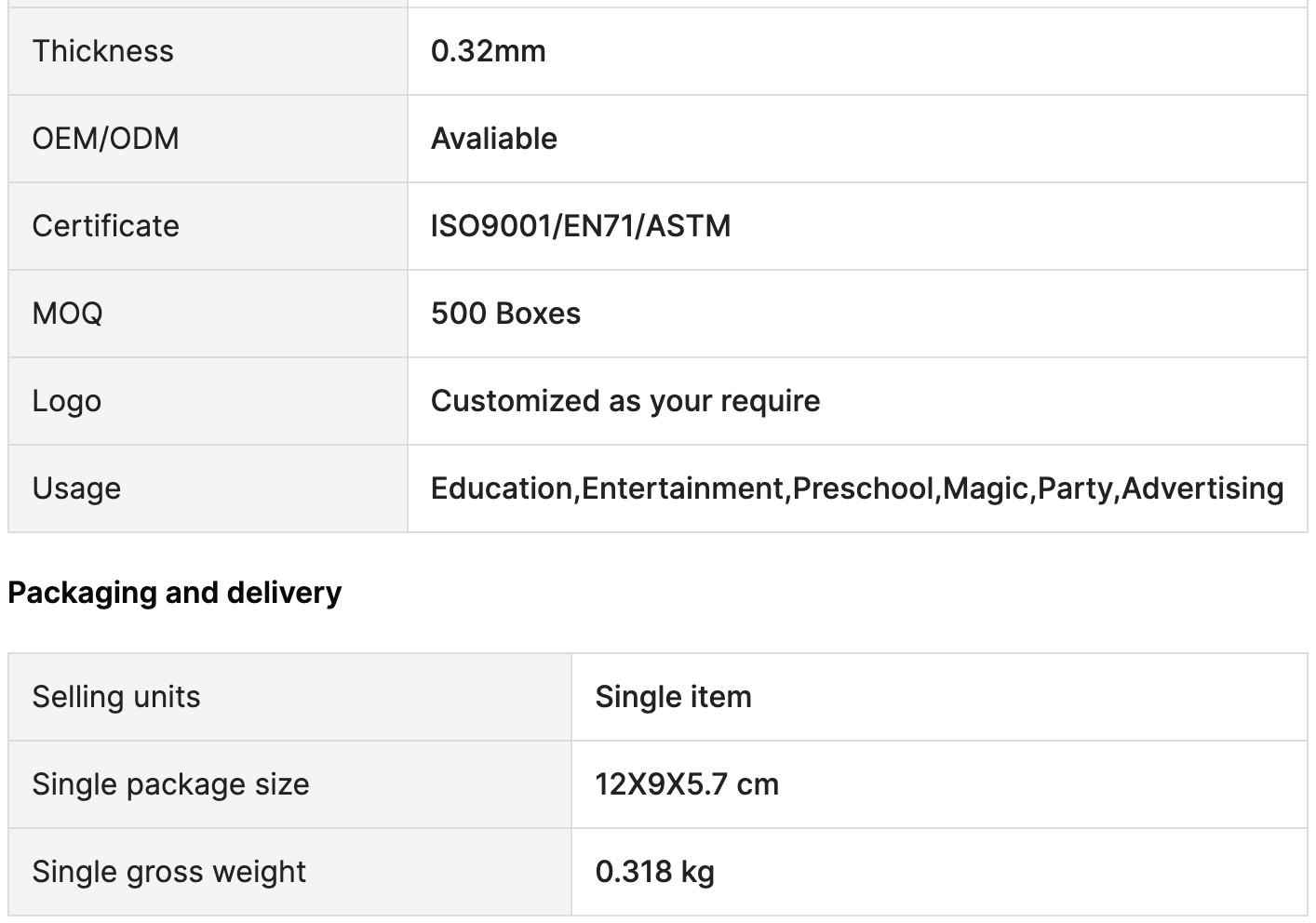Click the MOQ row label
1316x923 pixels.
(67, 314)
